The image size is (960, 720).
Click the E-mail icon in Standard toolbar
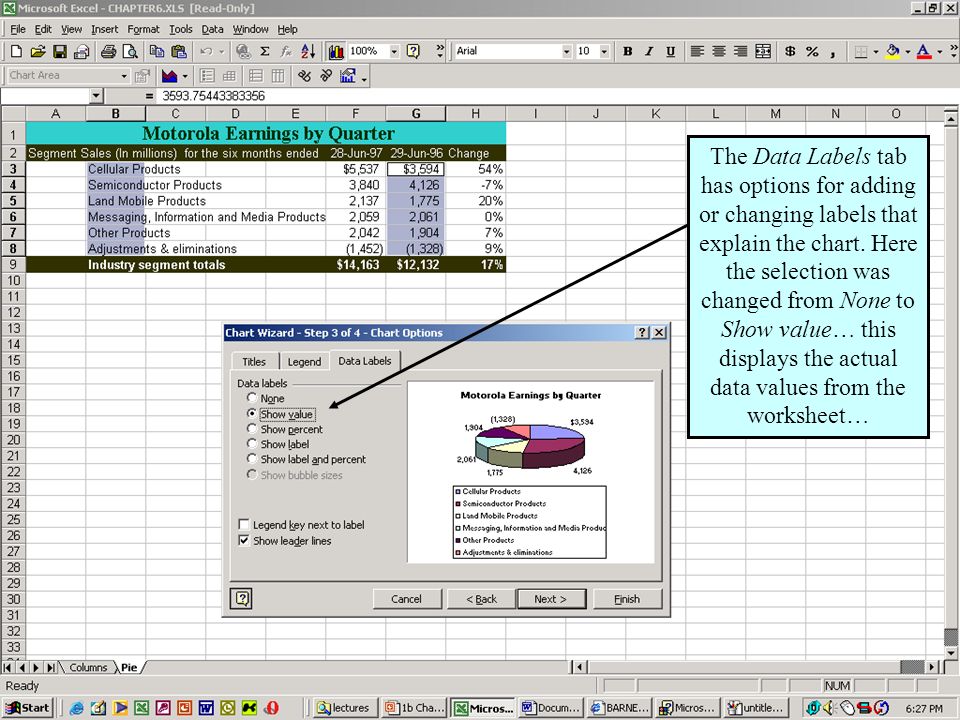pos(81,52)
